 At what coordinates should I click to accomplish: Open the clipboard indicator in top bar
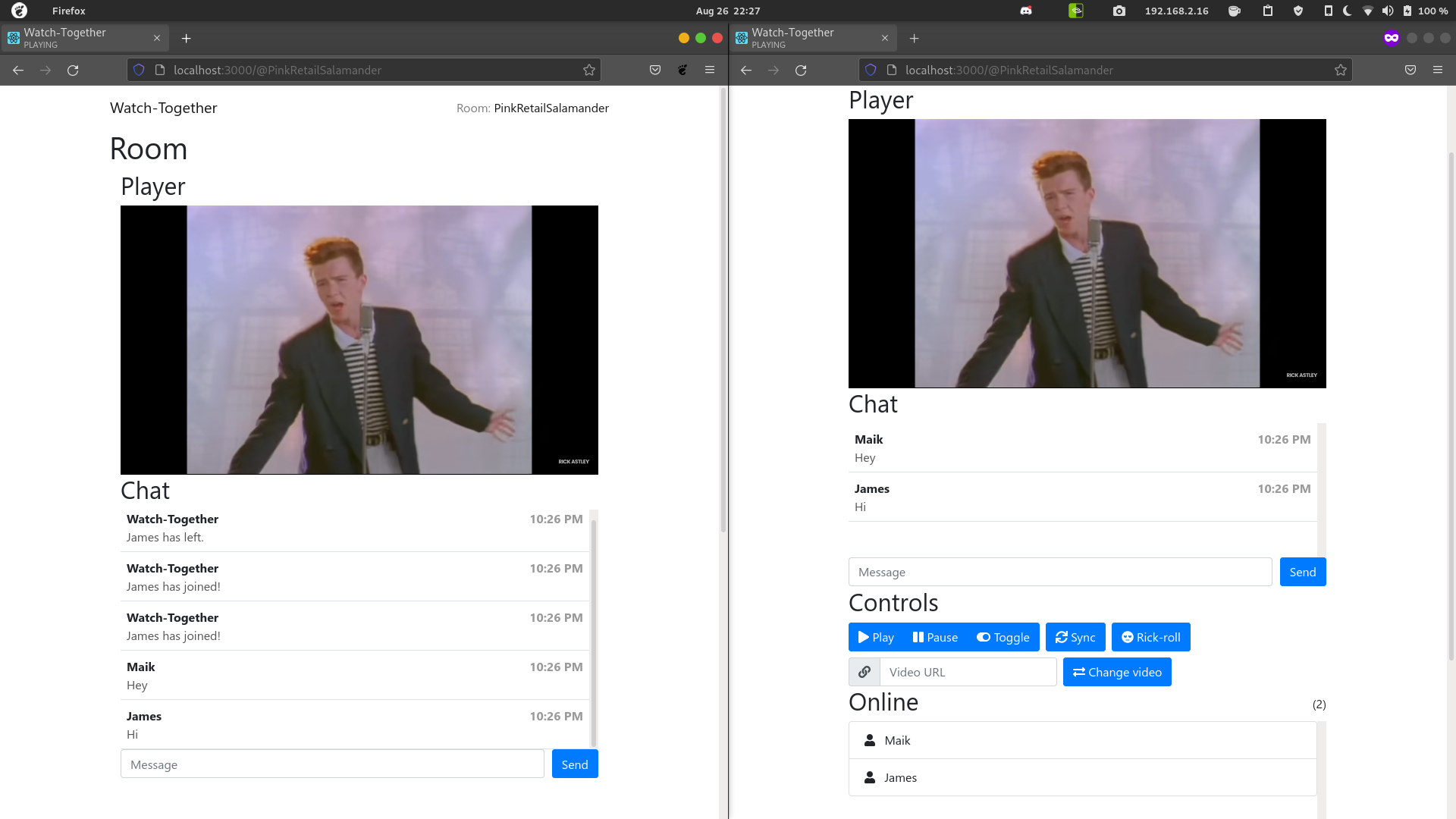[x=1268, y=11]
